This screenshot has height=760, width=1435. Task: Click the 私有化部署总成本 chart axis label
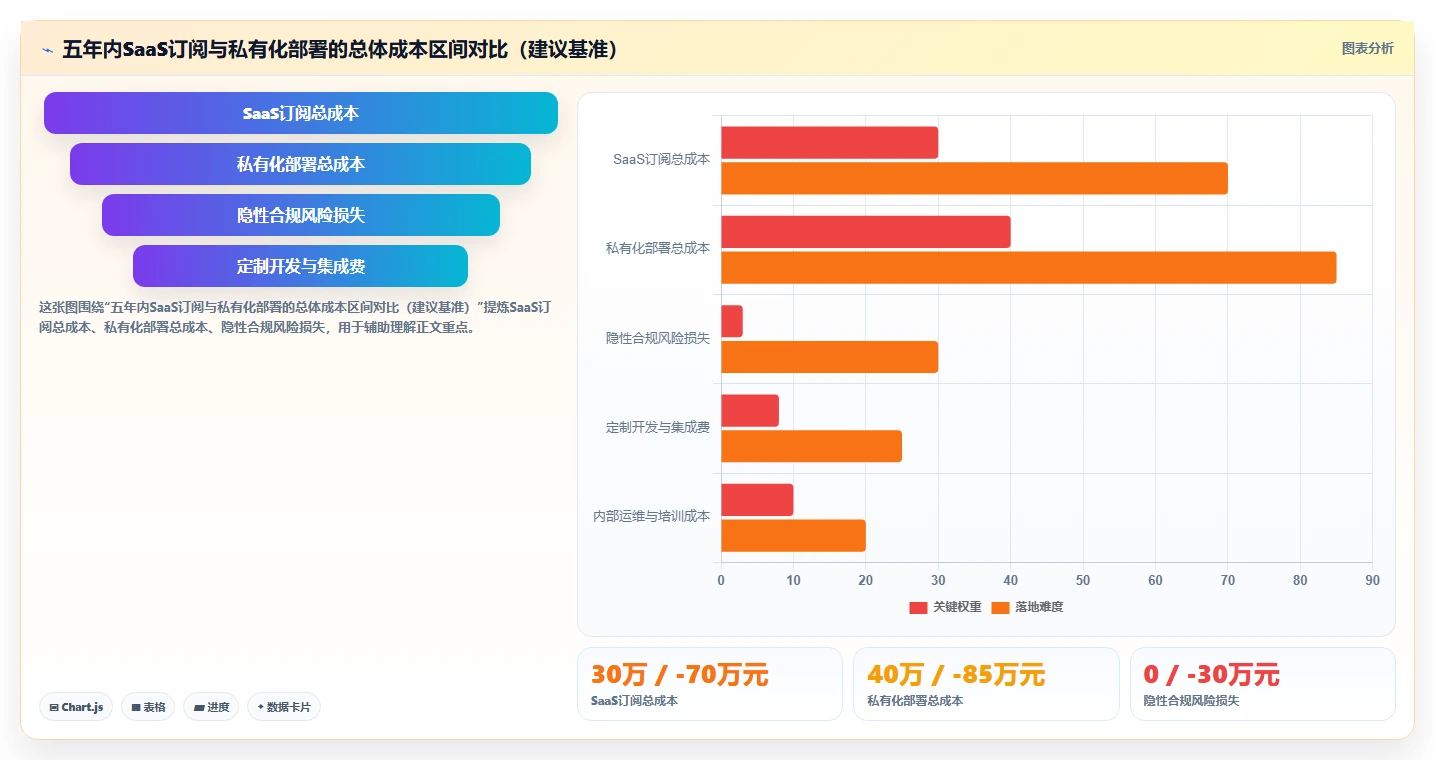click(657, 248)
